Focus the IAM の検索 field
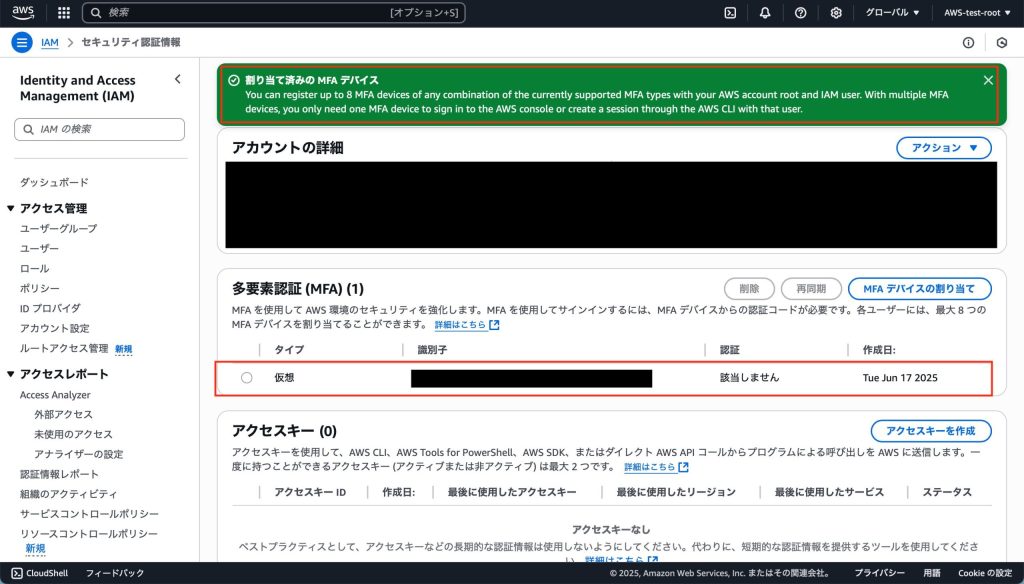Image resolution: width=1024 pixels, height=584 pixels. pos(99,129)
